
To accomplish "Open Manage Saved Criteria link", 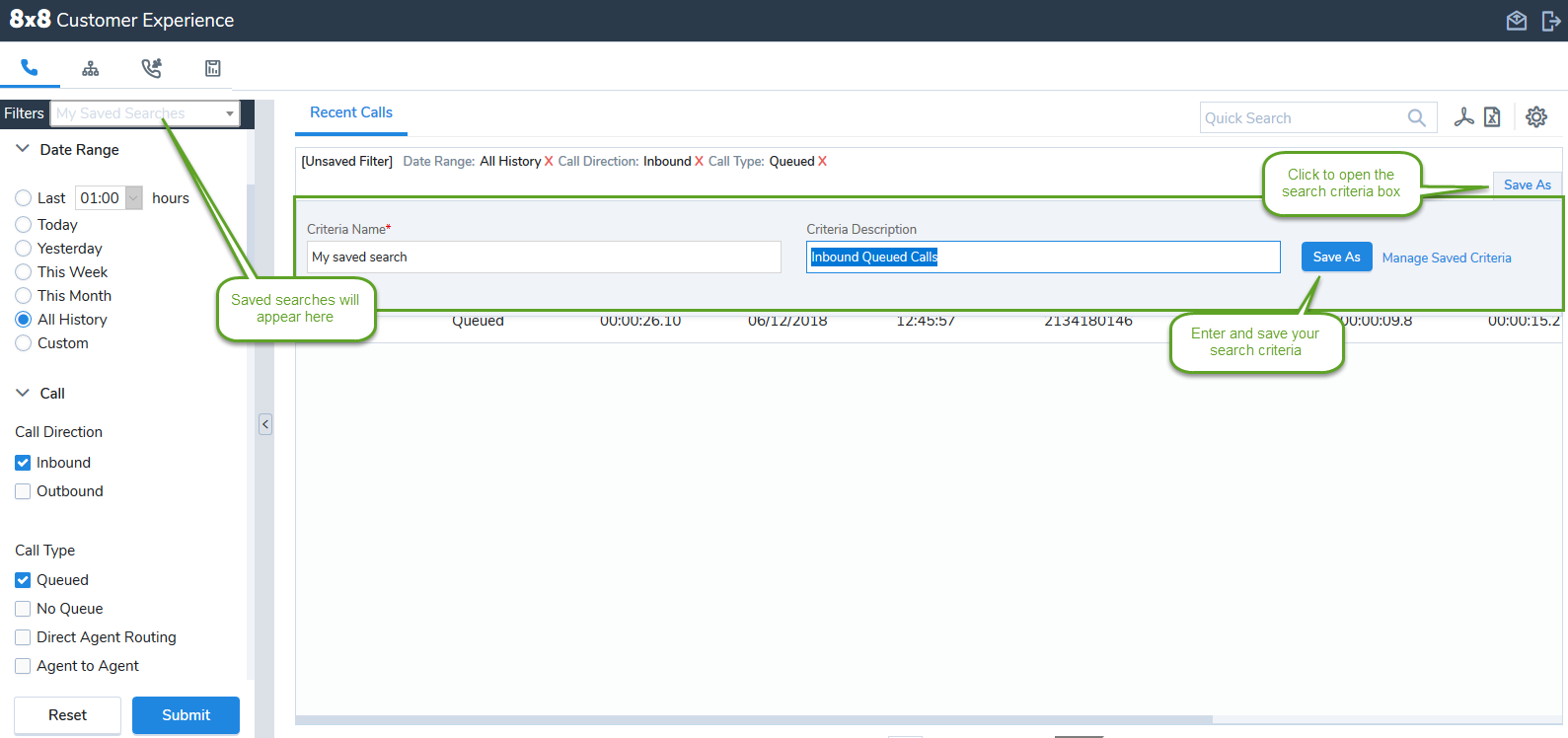I will [1447, 258].
